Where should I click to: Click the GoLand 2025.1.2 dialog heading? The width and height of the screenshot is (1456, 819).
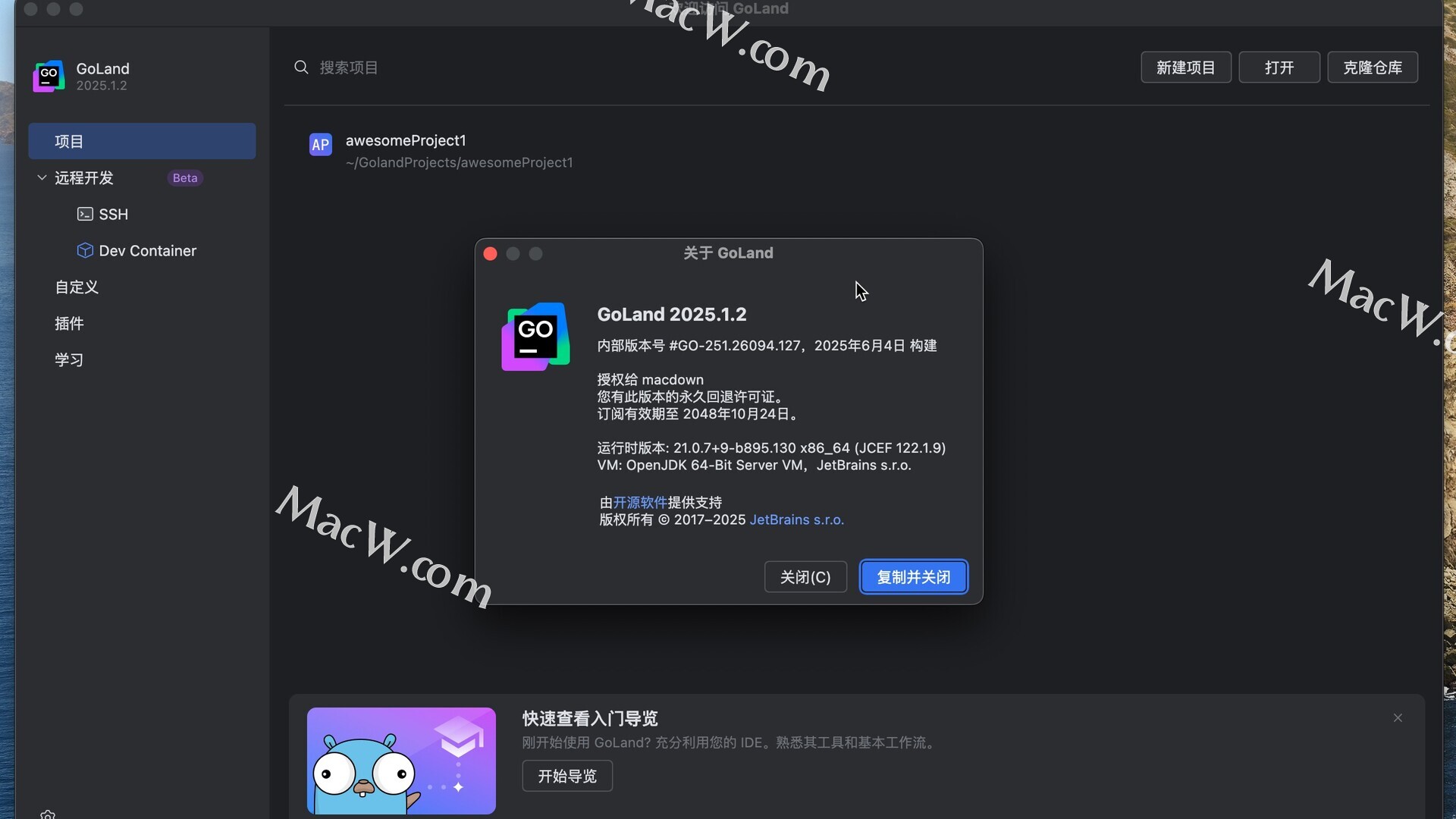[672, 314]
